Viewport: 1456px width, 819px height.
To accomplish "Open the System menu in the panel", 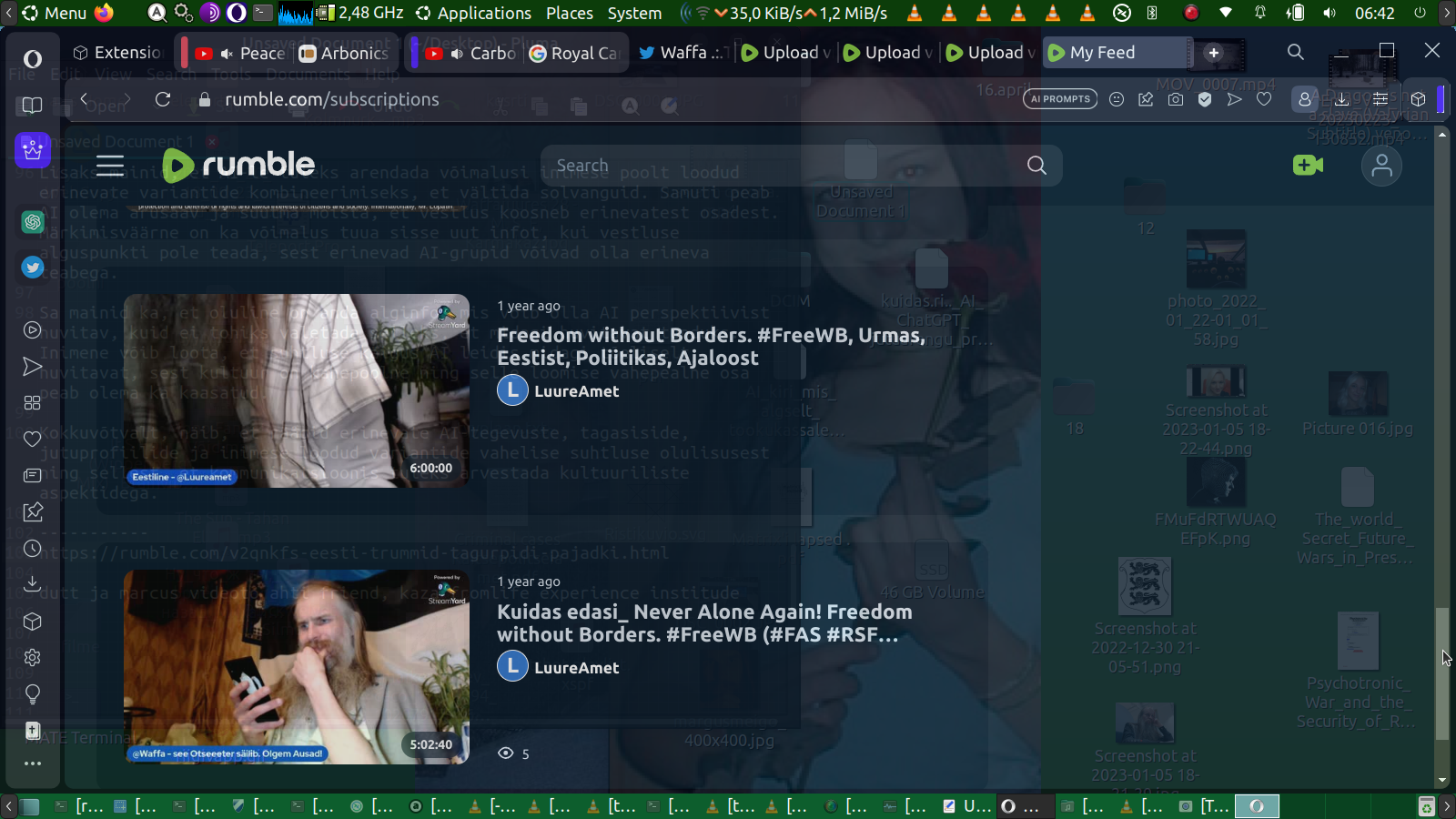I will point(634,13).
